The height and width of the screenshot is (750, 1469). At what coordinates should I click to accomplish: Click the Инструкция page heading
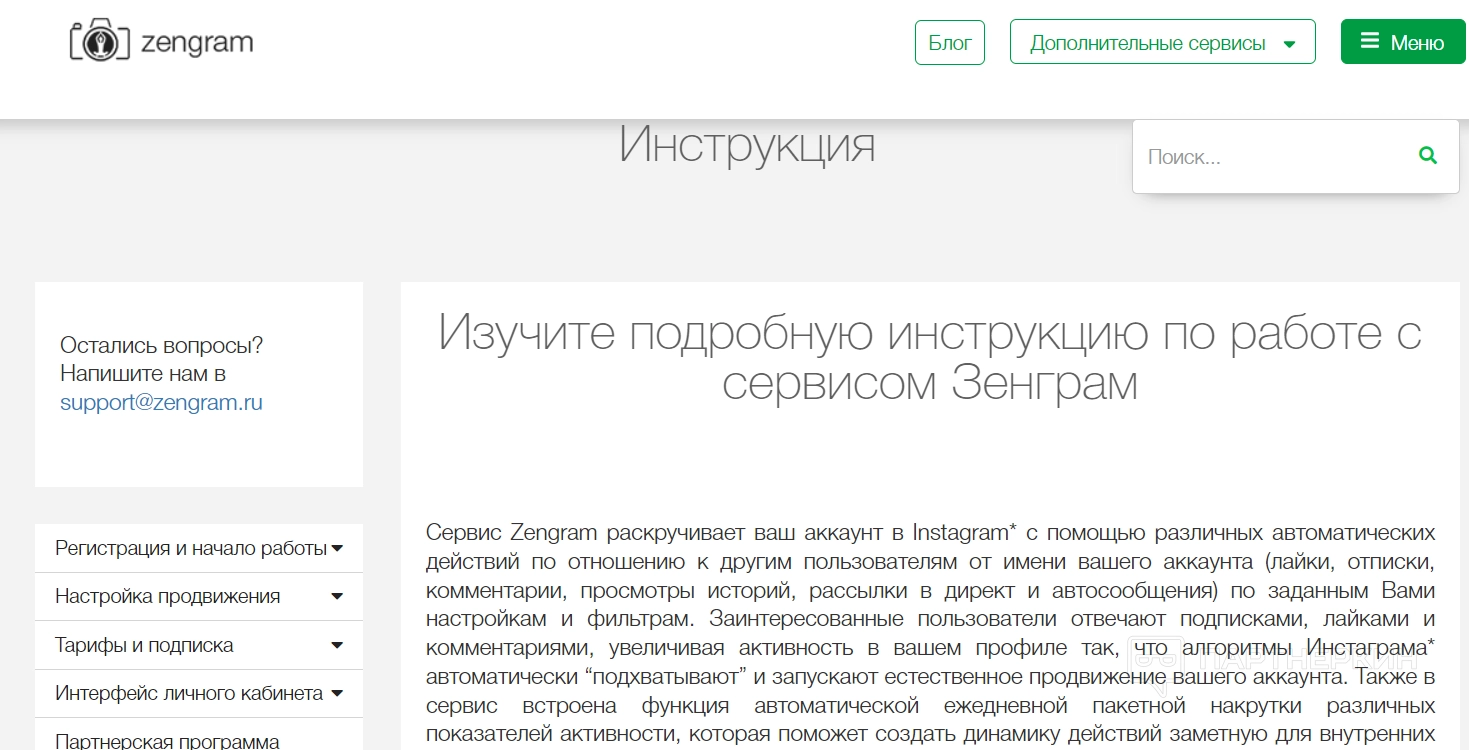(747, 145)
